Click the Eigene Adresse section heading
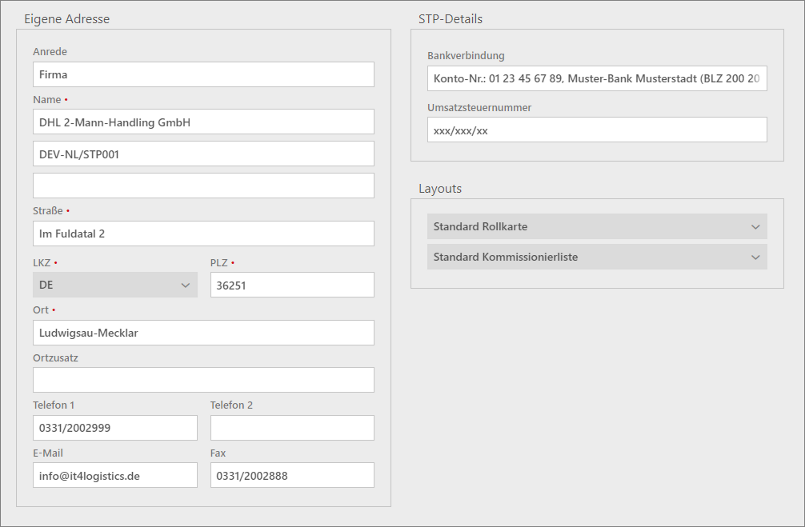This screenshot has height=527, width=805. tap(67, 19)
